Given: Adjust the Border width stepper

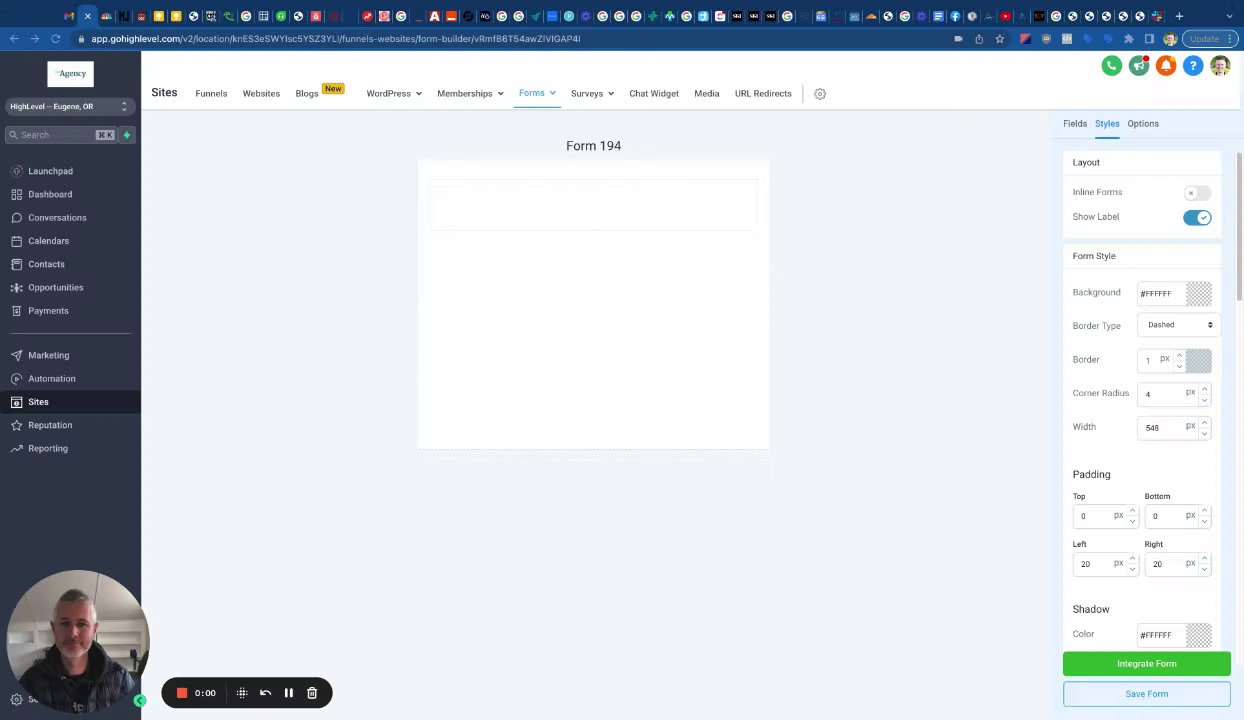Looking at the screenshot, I should tap(1179, 360).
